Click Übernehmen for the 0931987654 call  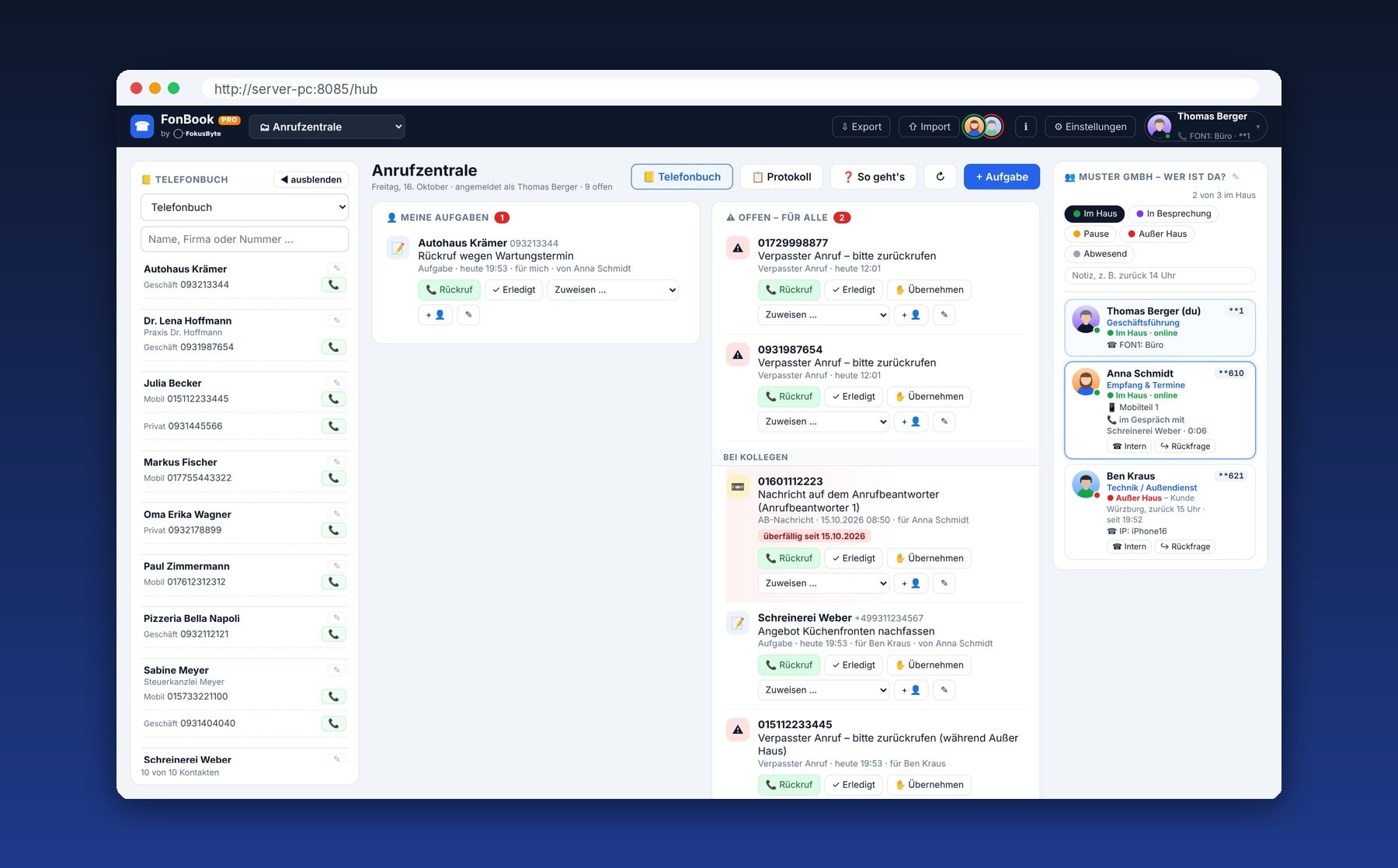(929, 397)
